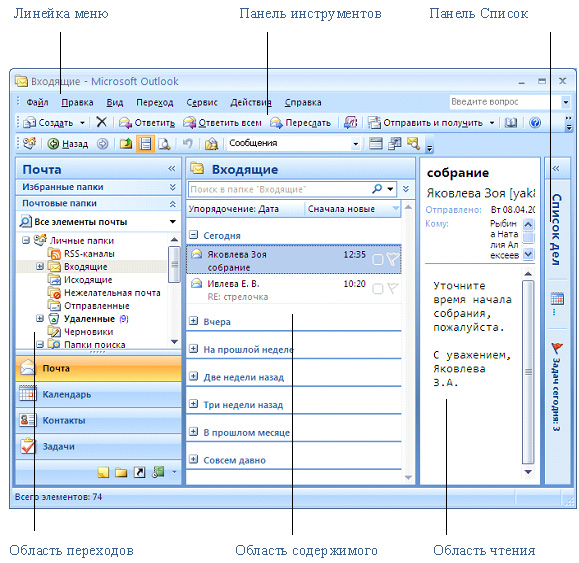Click the Undo arrow icon

pos(188,143)
